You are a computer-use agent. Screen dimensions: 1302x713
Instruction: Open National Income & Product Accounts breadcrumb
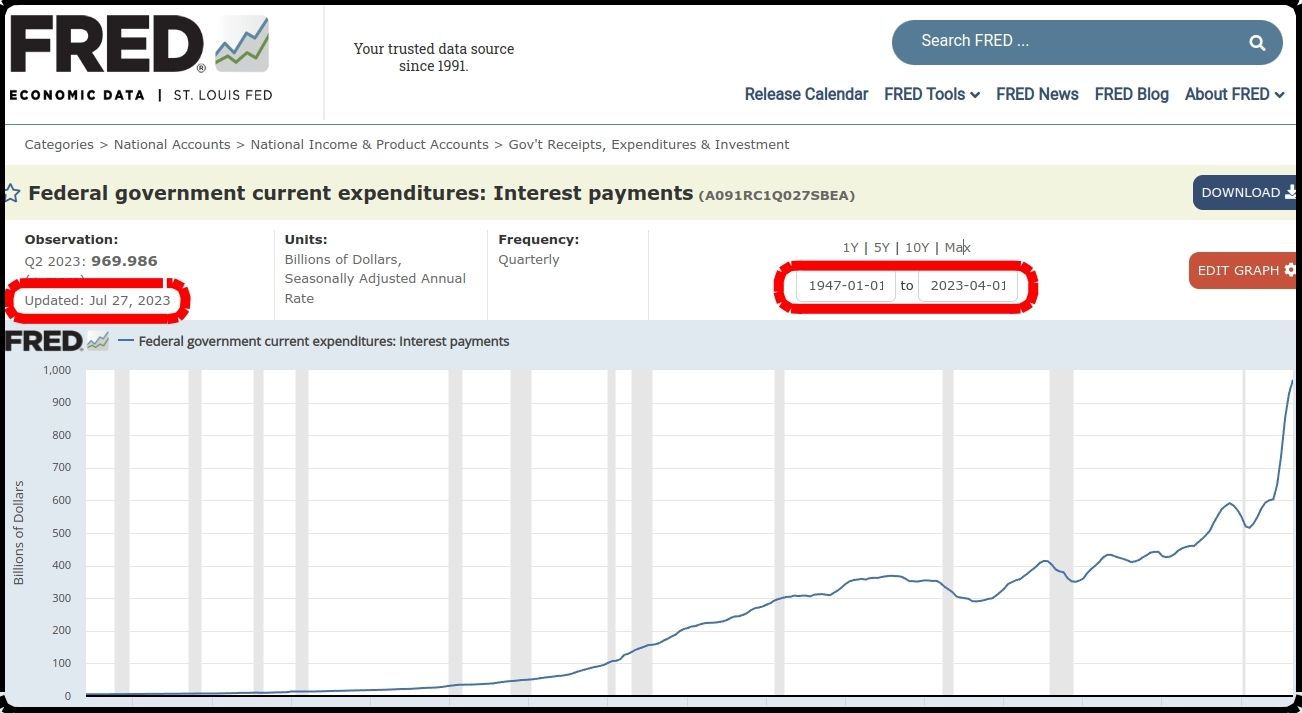[x=369, y=145]
